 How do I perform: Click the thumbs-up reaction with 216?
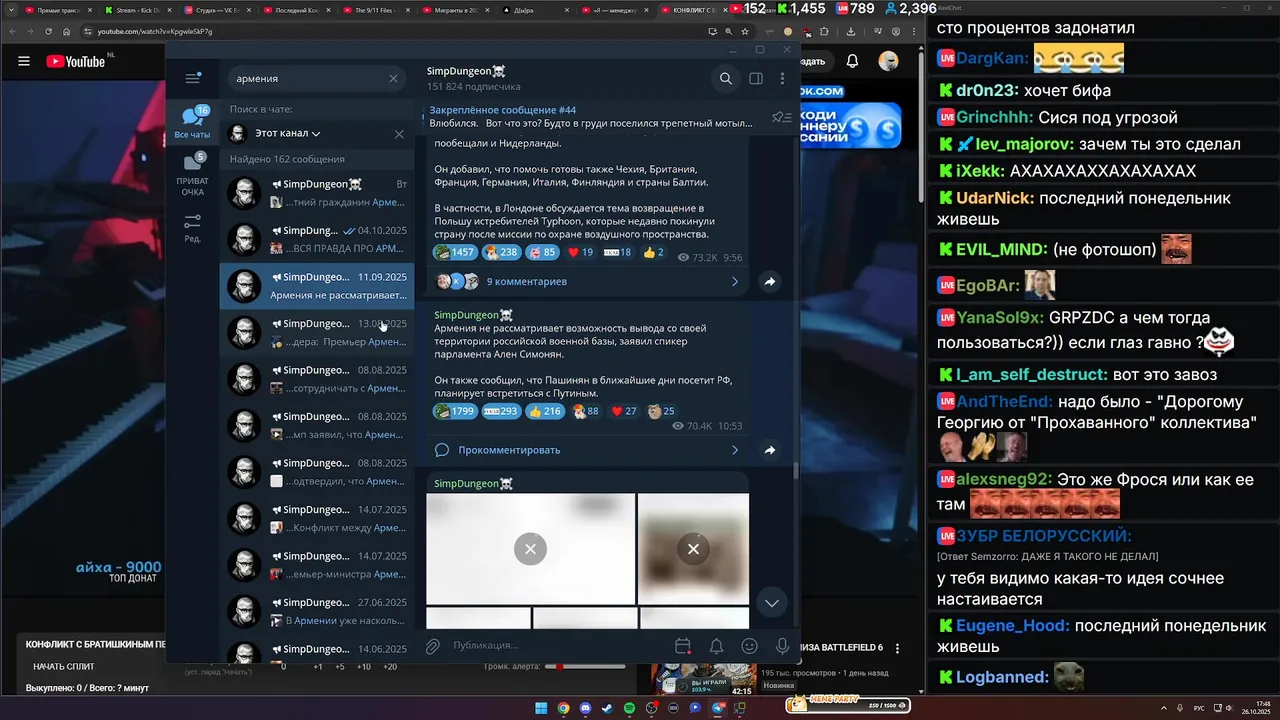[x=545, y=411]
